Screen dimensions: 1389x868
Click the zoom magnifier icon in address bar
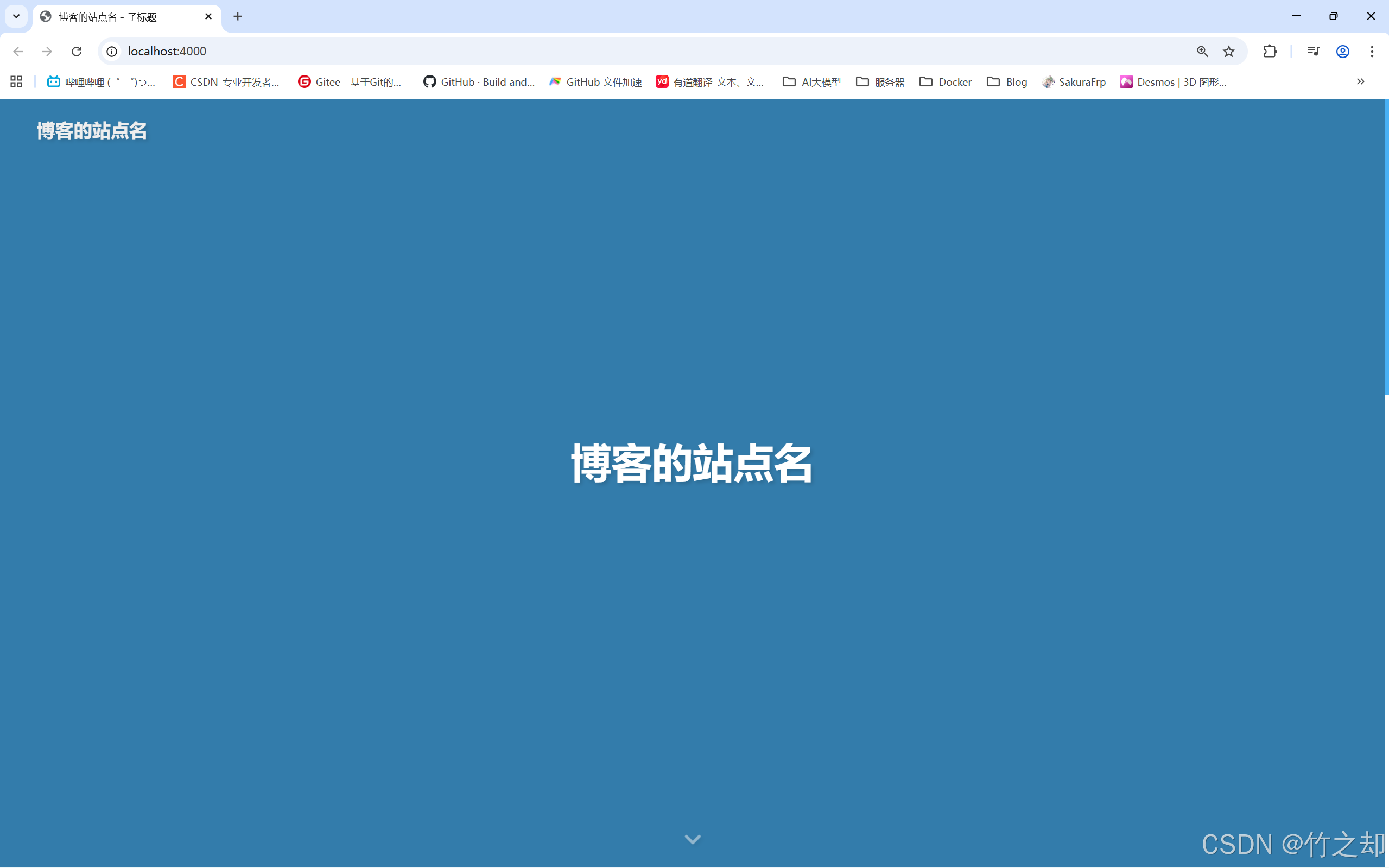[x=1202, y=51]
